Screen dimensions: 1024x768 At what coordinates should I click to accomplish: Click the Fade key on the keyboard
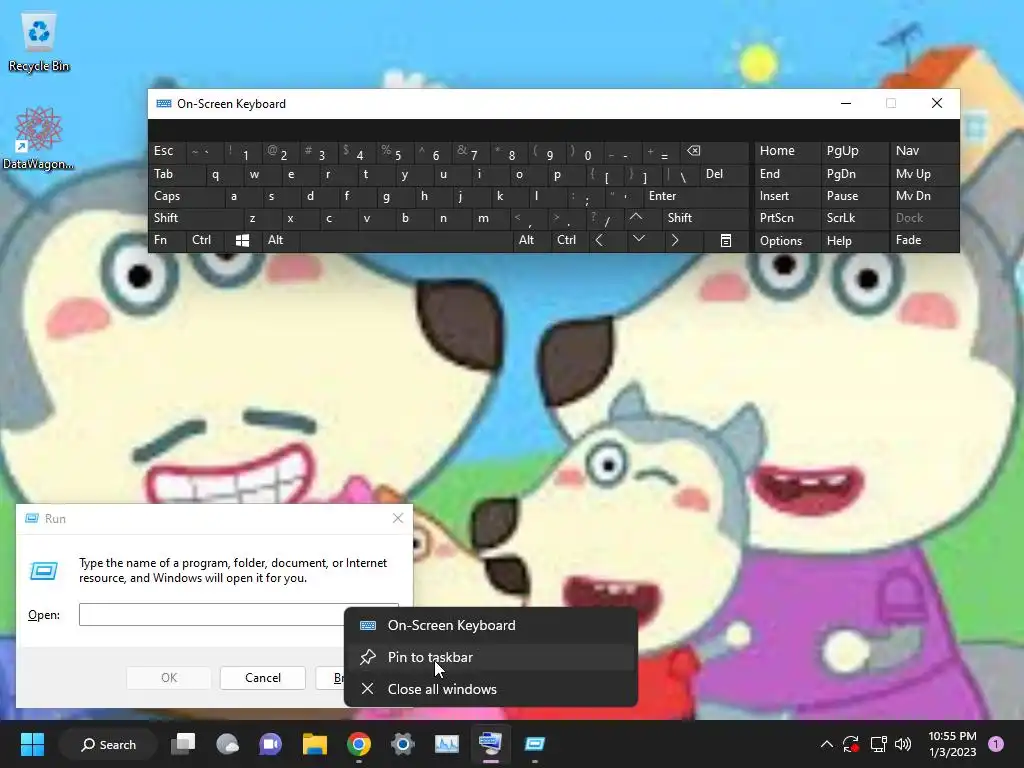[x=923, y=240]
